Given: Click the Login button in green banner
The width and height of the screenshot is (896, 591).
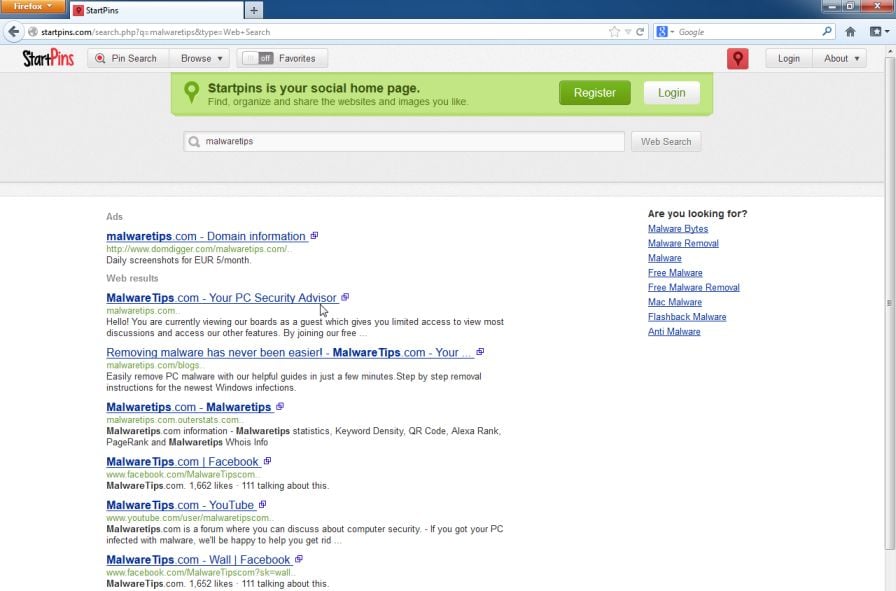Looking at the screenshot, I should (671, 93).
